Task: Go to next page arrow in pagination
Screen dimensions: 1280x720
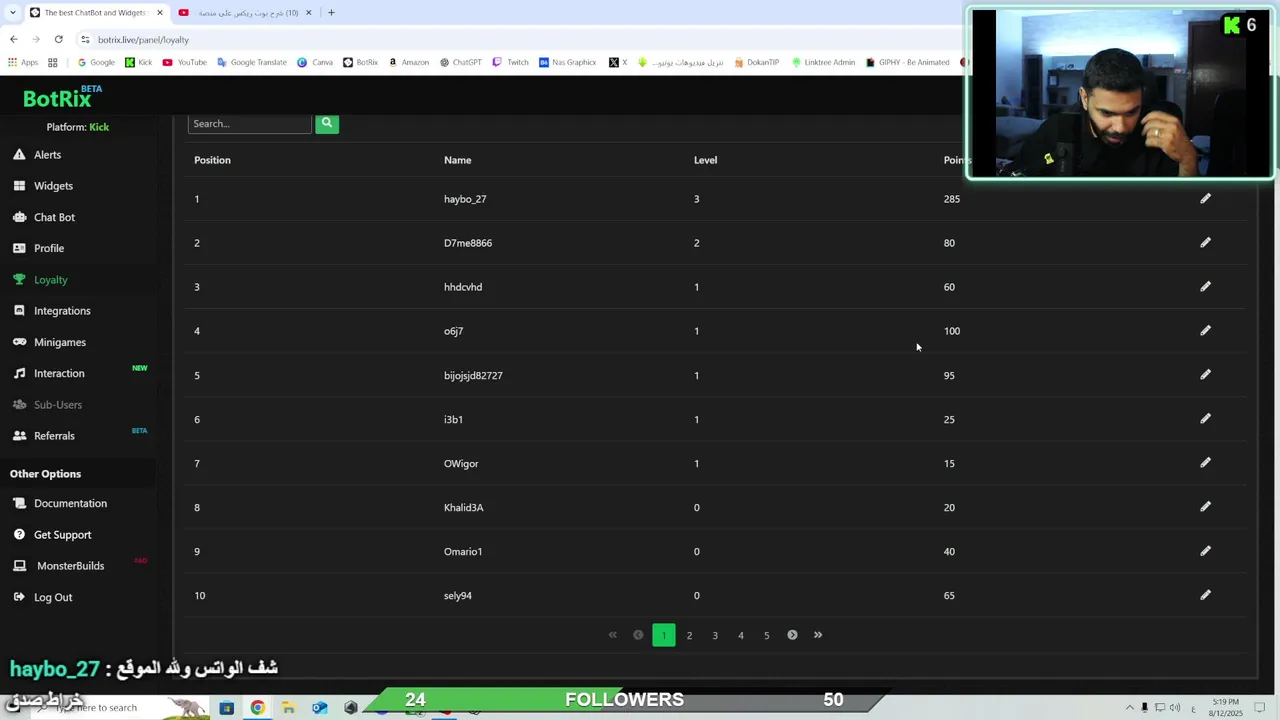Action: [792, 635]
